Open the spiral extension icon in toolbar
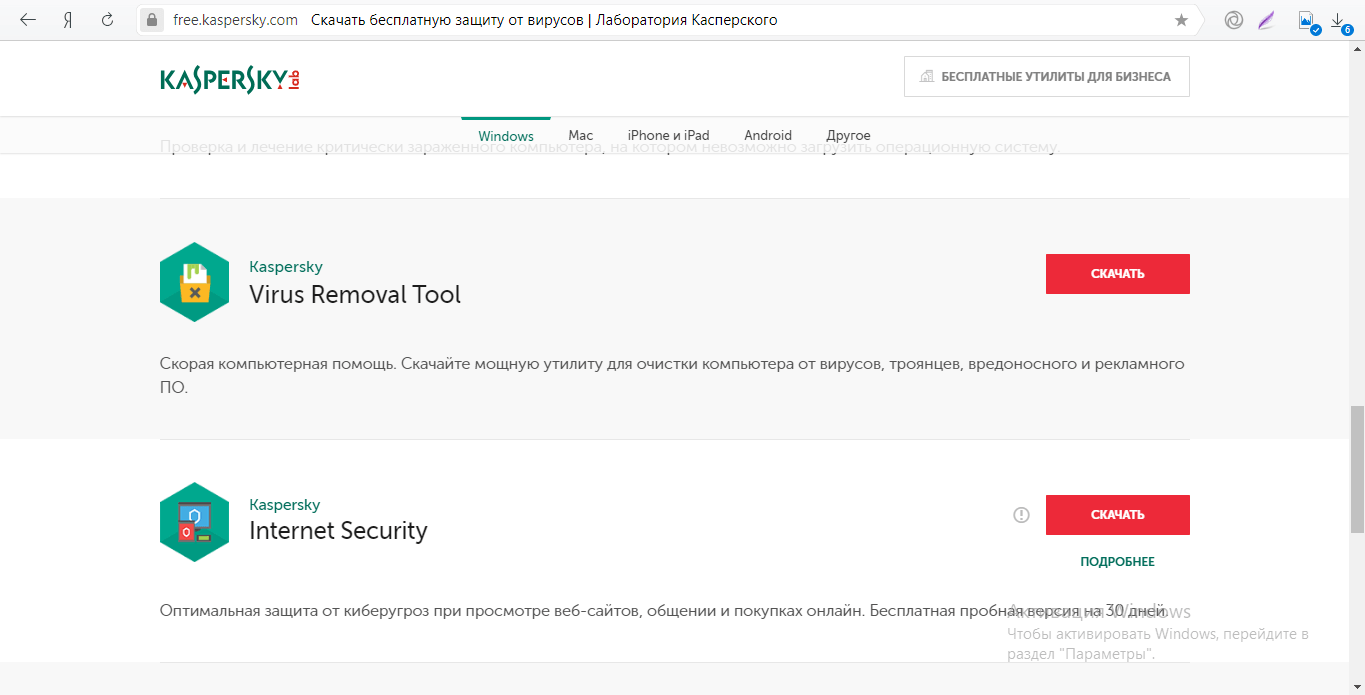 1234,20
